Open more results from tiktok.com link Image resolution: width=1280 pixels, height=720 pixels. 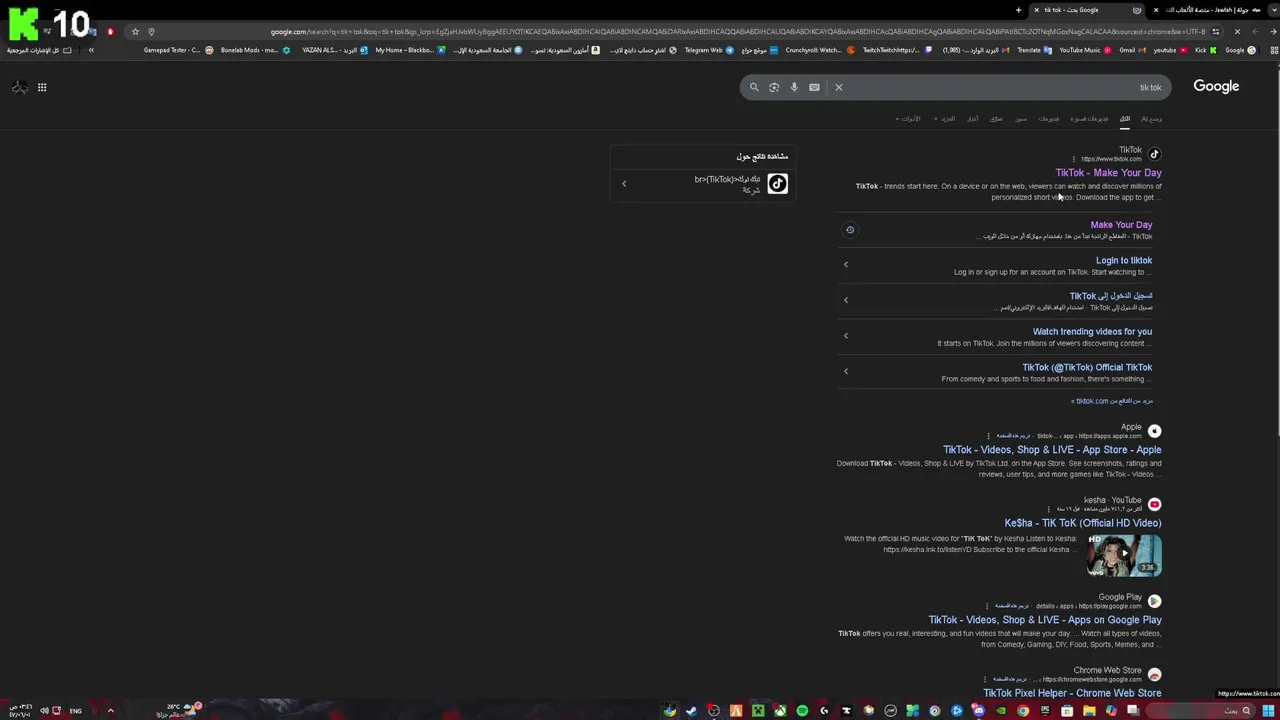(1112, 401)
